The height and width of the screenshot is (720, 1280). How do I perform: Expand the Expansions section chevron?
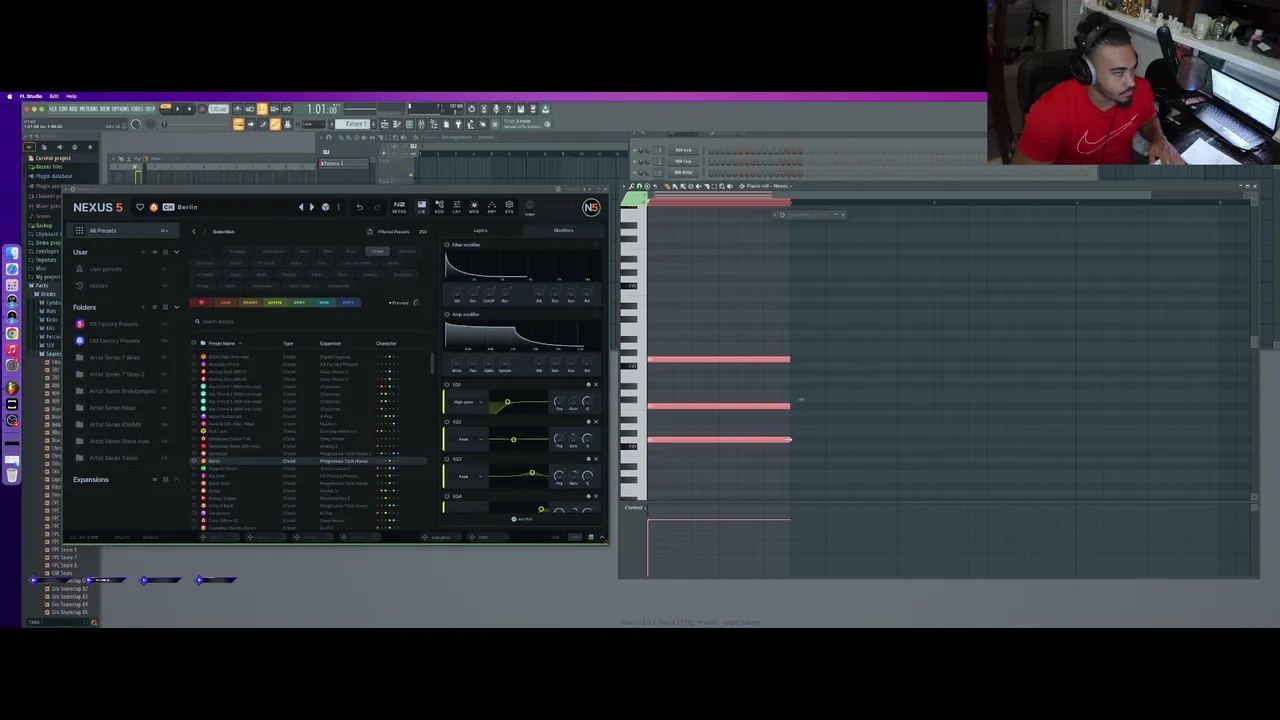coord(177,480)
